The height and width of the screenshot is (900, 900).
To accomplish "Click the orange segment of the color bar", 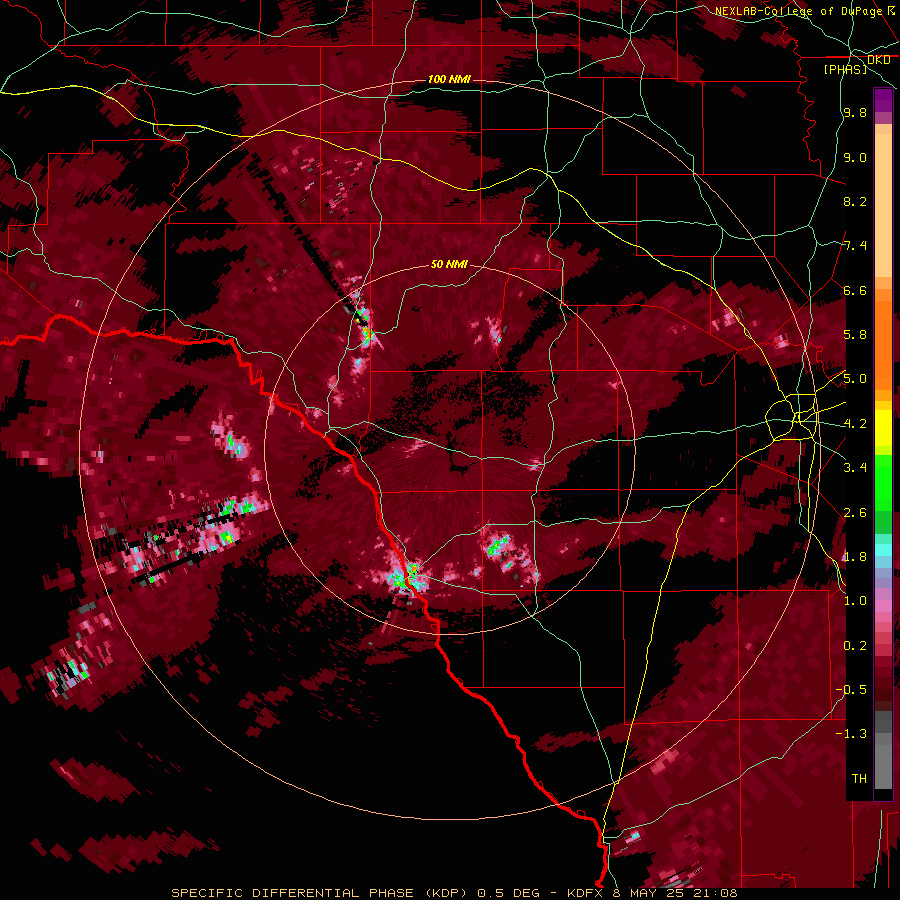I will click(x=883, y=340).
